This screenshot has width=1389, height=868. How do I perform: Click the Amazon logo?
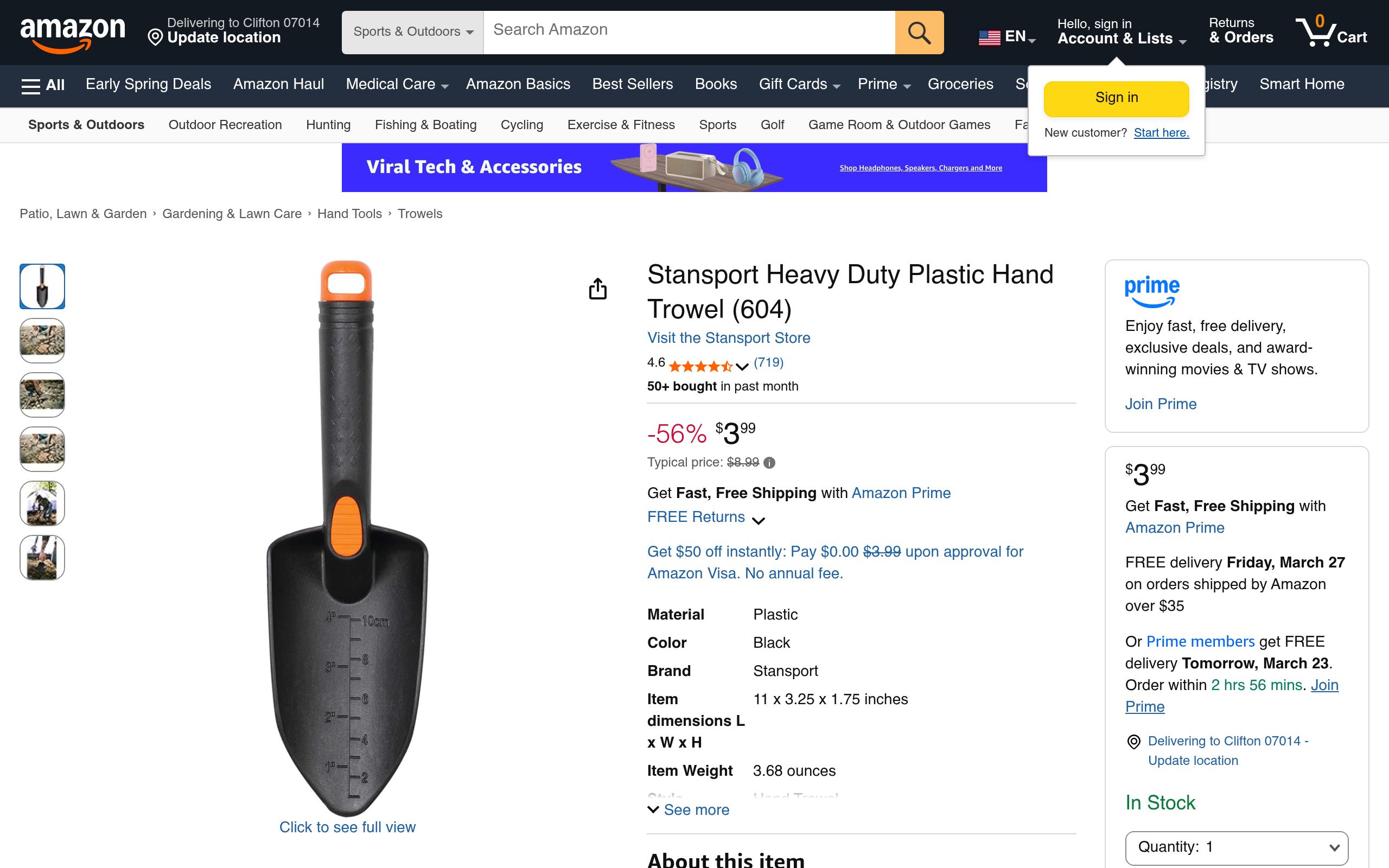[x=73, y=33]
